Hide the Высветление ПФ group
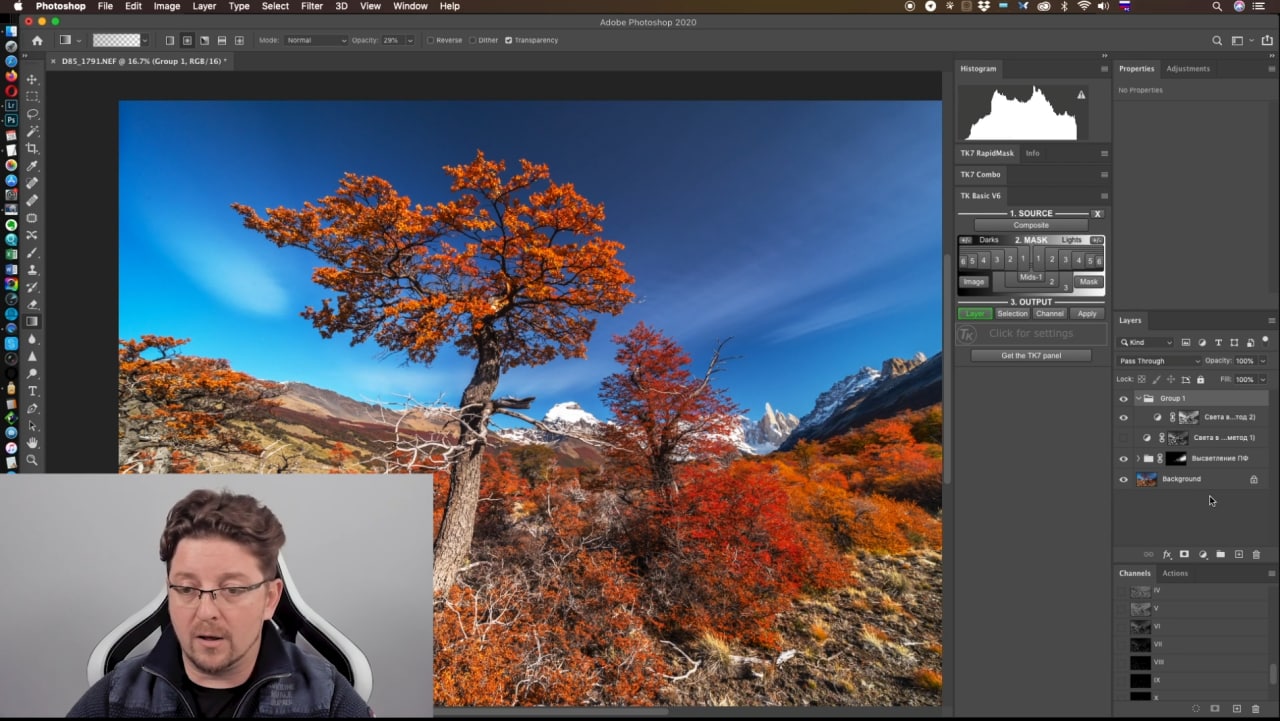Viewport: 1280px width, 721px height. pyautogui.click(x=1123, y=459)
